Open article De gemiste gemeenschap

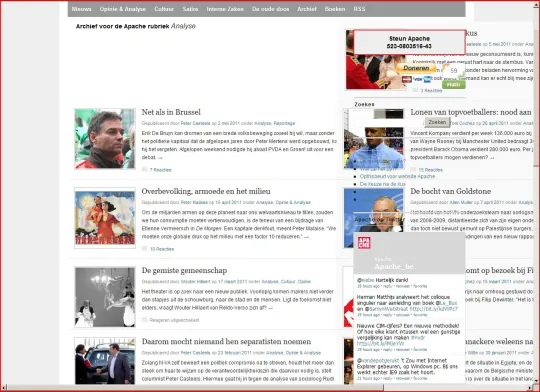click(x=184, y=270)
